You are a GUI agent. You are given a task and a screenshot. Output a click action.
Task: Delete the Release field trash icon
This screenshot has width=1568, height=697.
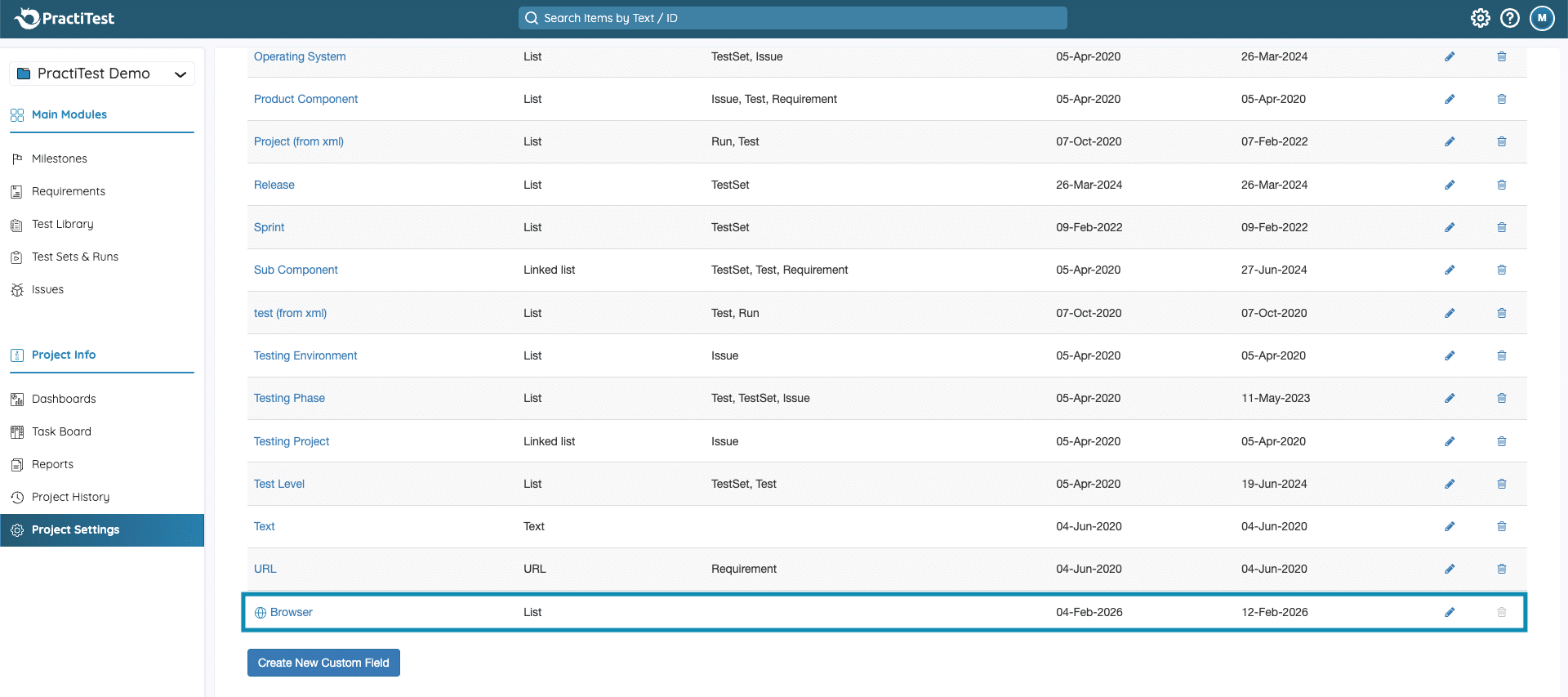1501,185
